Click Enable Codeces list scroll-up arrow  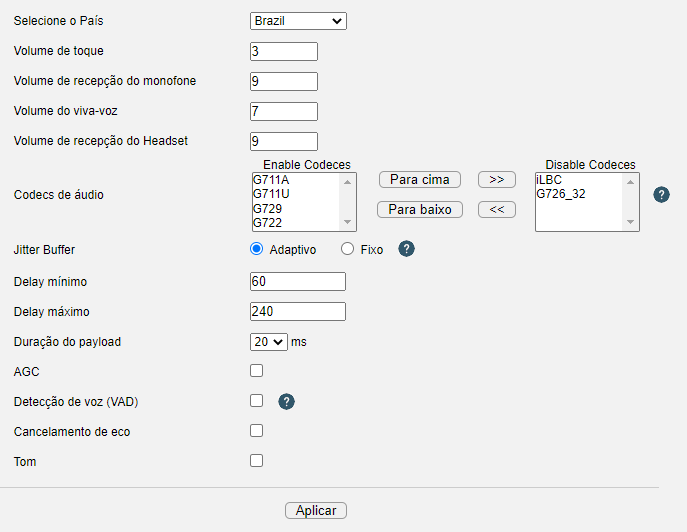pos(347,182)
